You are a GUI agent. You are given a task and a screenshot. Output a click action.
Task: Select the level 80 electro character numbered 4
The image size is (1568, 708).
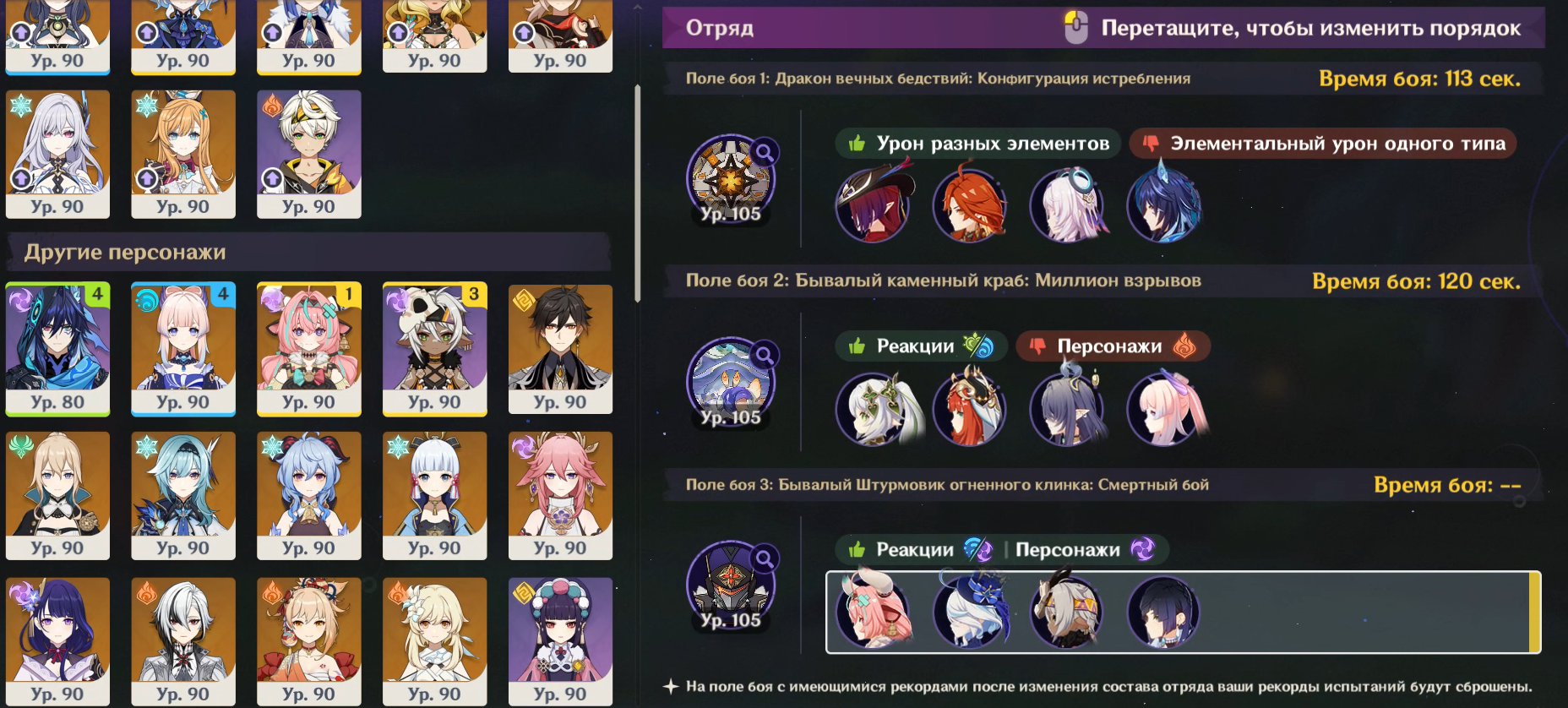point(57,349)
